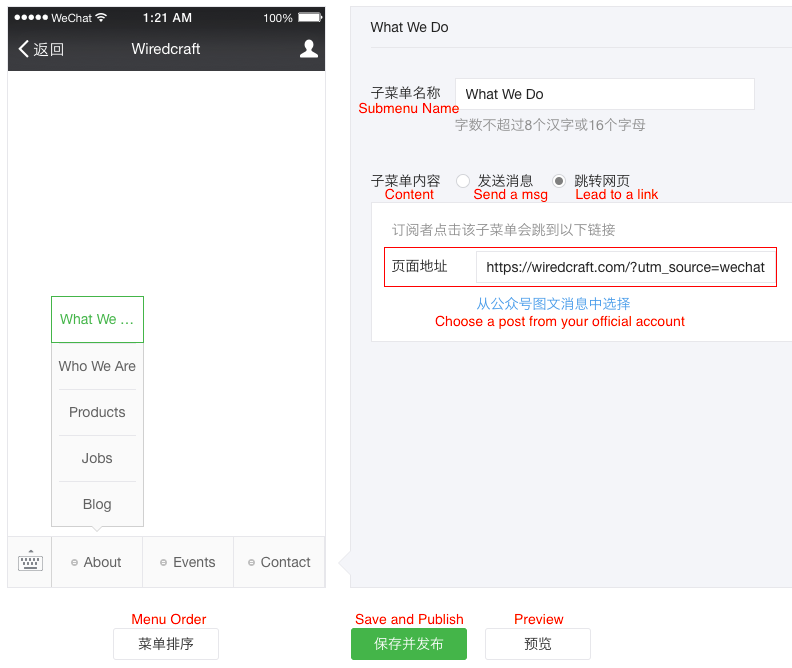
Task: Click the 1:21 AM clock text
Action: (x=167, y=18)
